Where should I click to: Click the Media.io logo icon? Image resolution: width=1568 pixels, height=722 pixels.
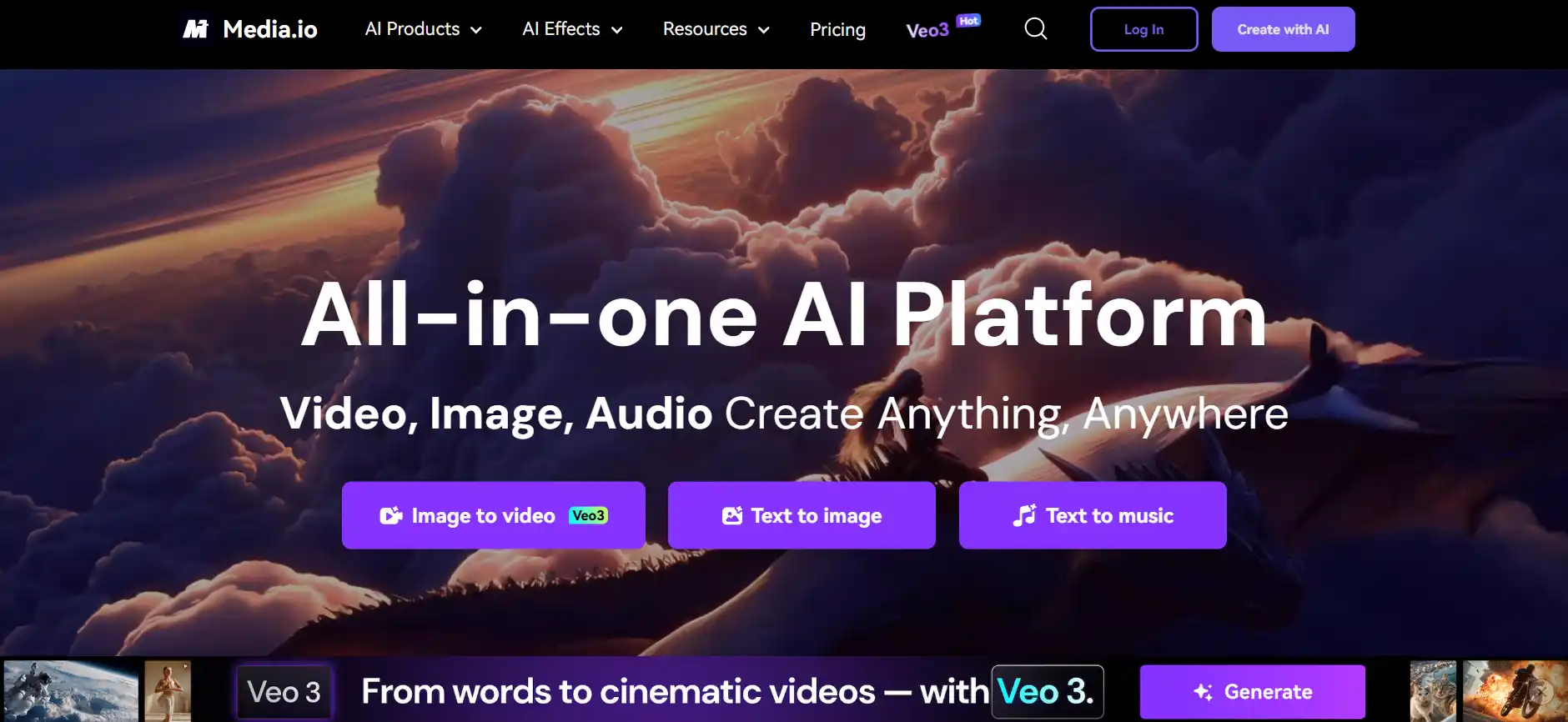196,29
